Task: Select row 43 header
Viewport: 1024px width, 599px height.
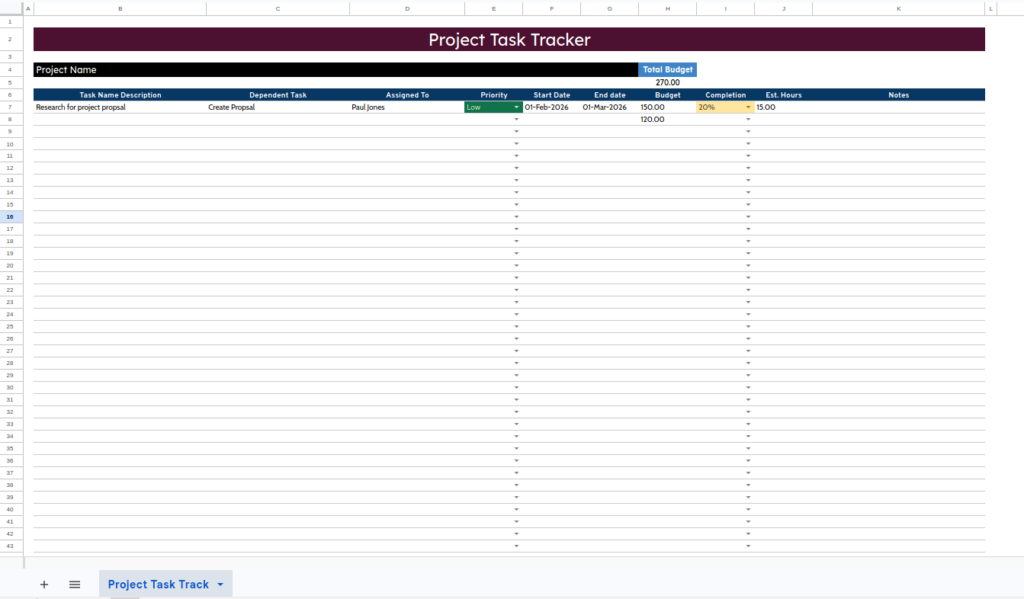Action: tap(10, 546)
